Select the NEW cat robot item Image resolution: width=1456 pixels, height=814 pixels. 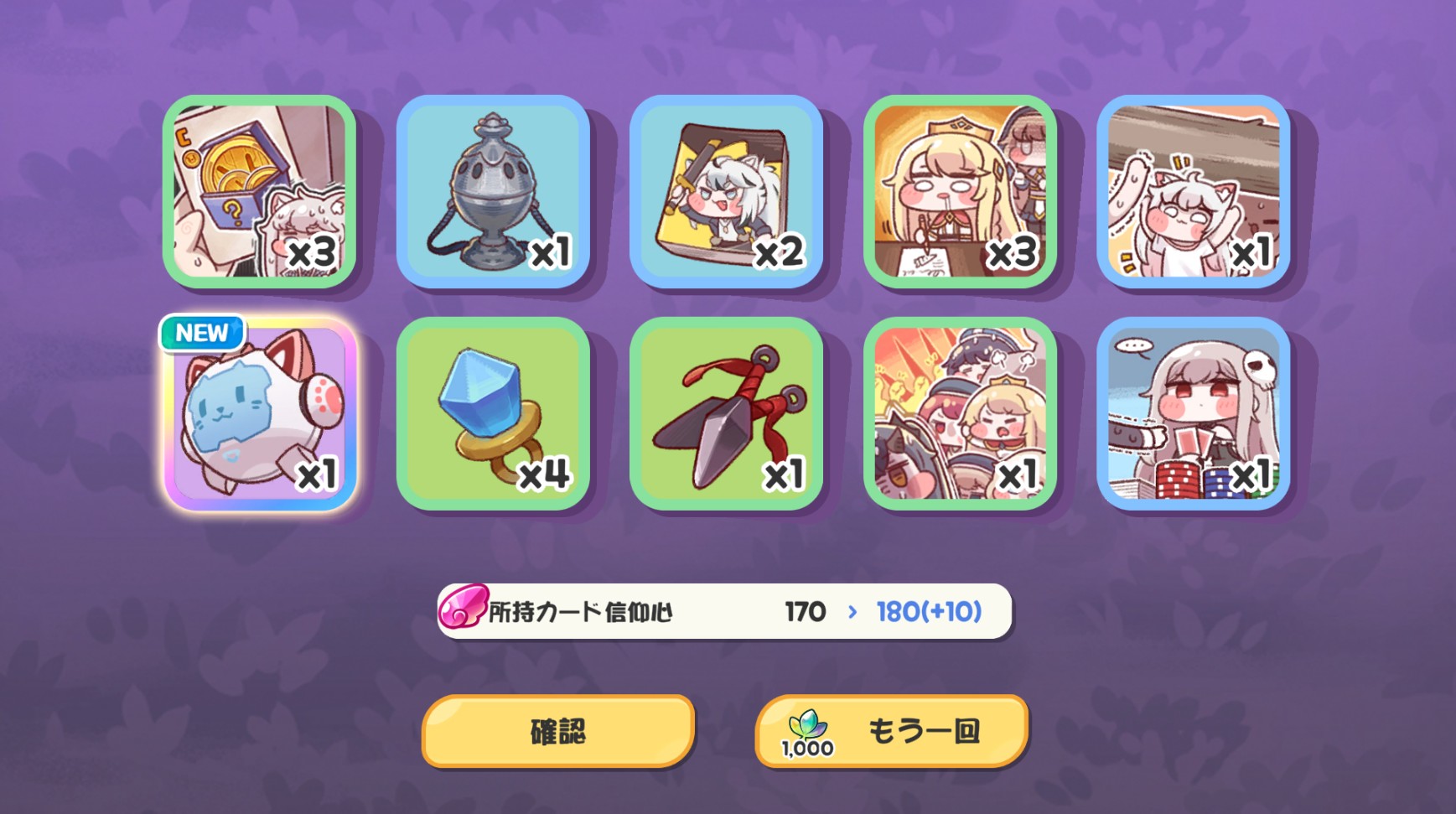261,414
